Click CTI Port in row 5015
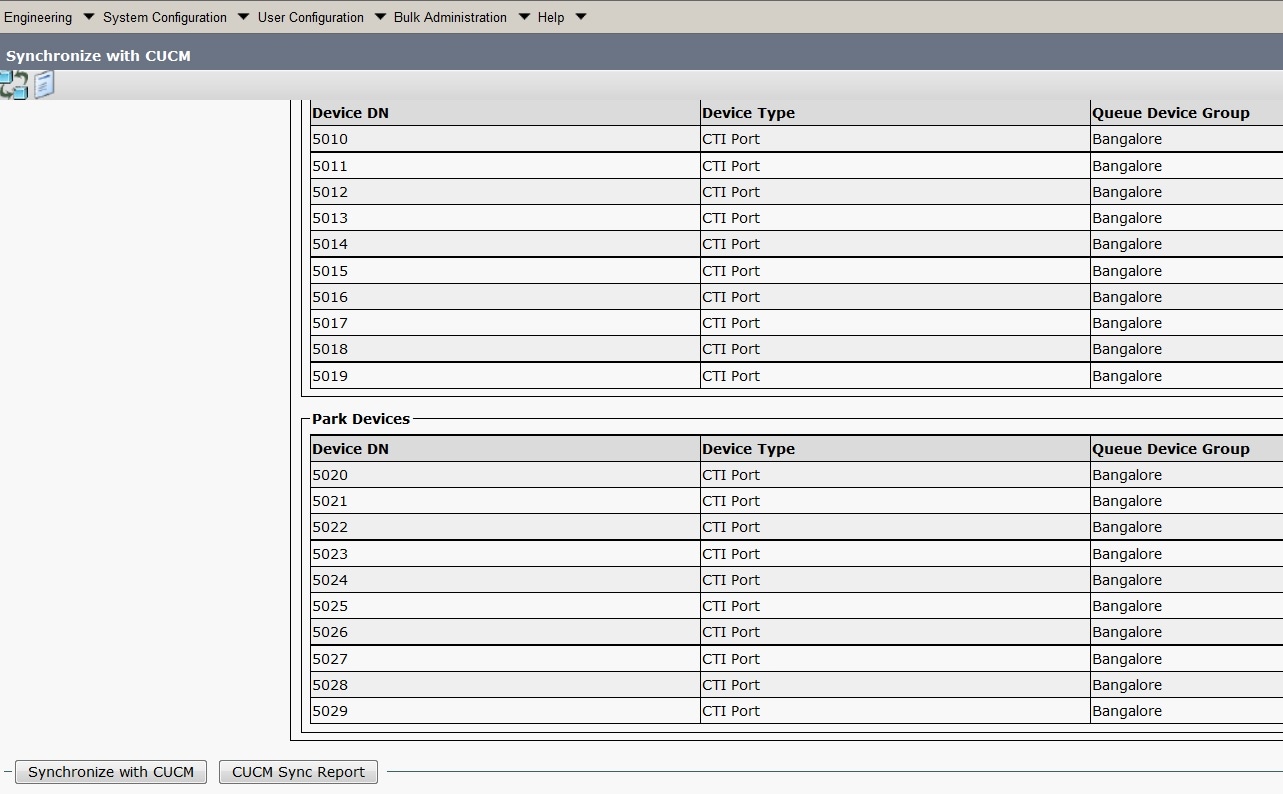The image size is (1283, 794). coord(731,271)
